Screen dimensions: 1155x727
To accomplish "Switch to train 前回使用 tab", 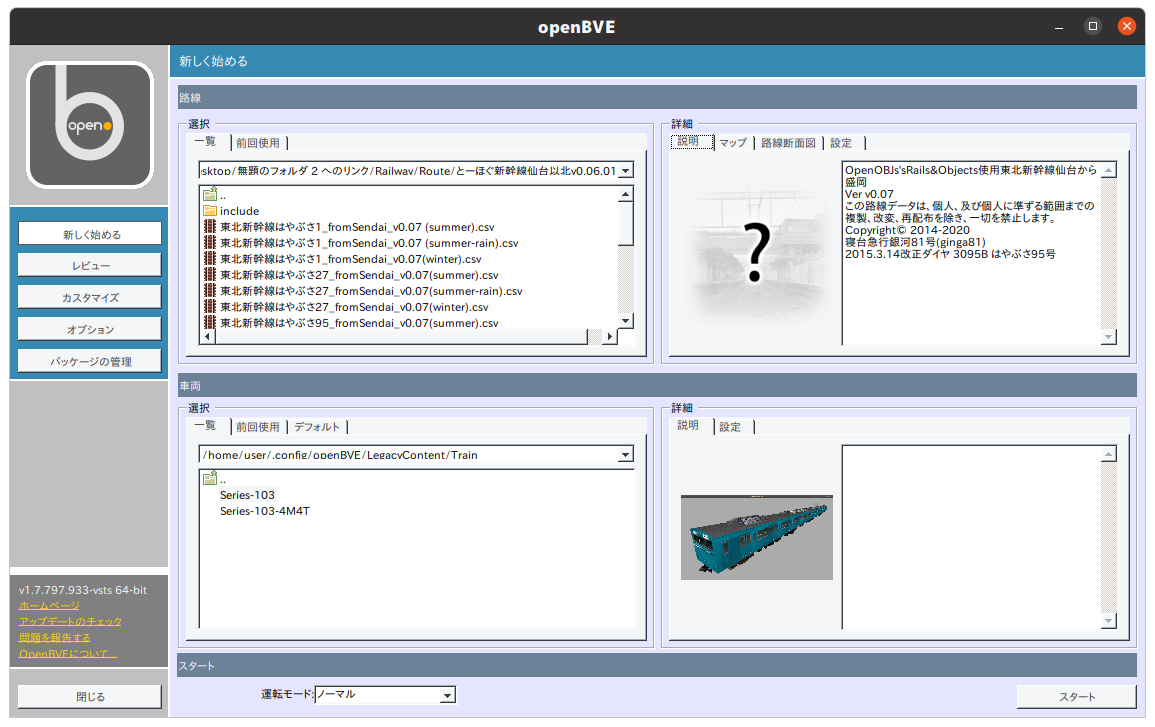I will pos(259,427).
